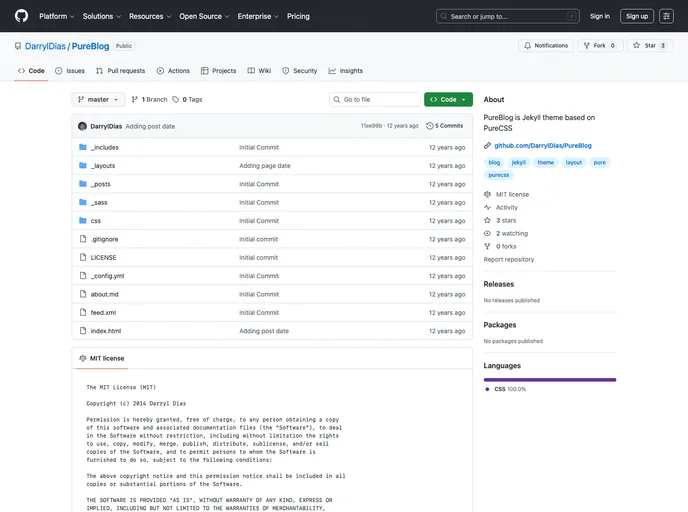The width and height of the screenshot is (688, 512).
Task: Open the _includes folder
Action: point(104,147)
